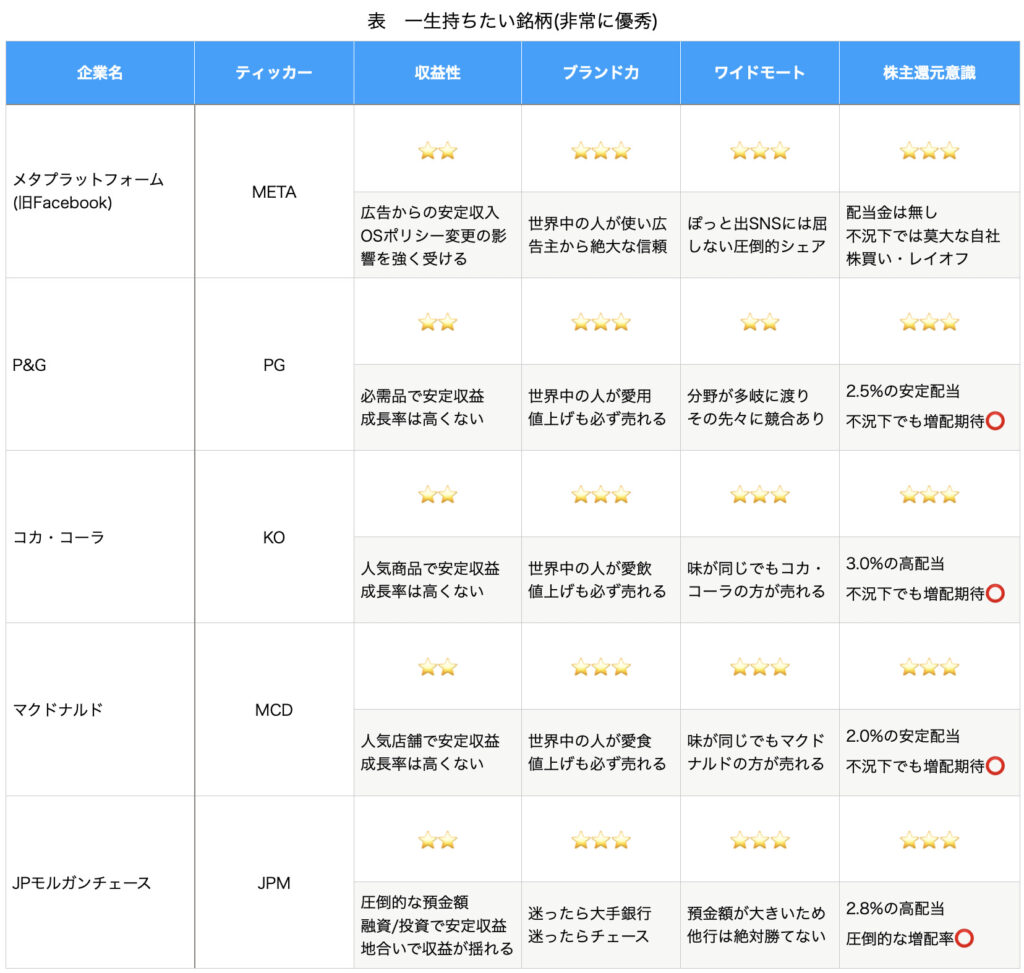Click KO's two-star 収益性 rating

point(438,494)
